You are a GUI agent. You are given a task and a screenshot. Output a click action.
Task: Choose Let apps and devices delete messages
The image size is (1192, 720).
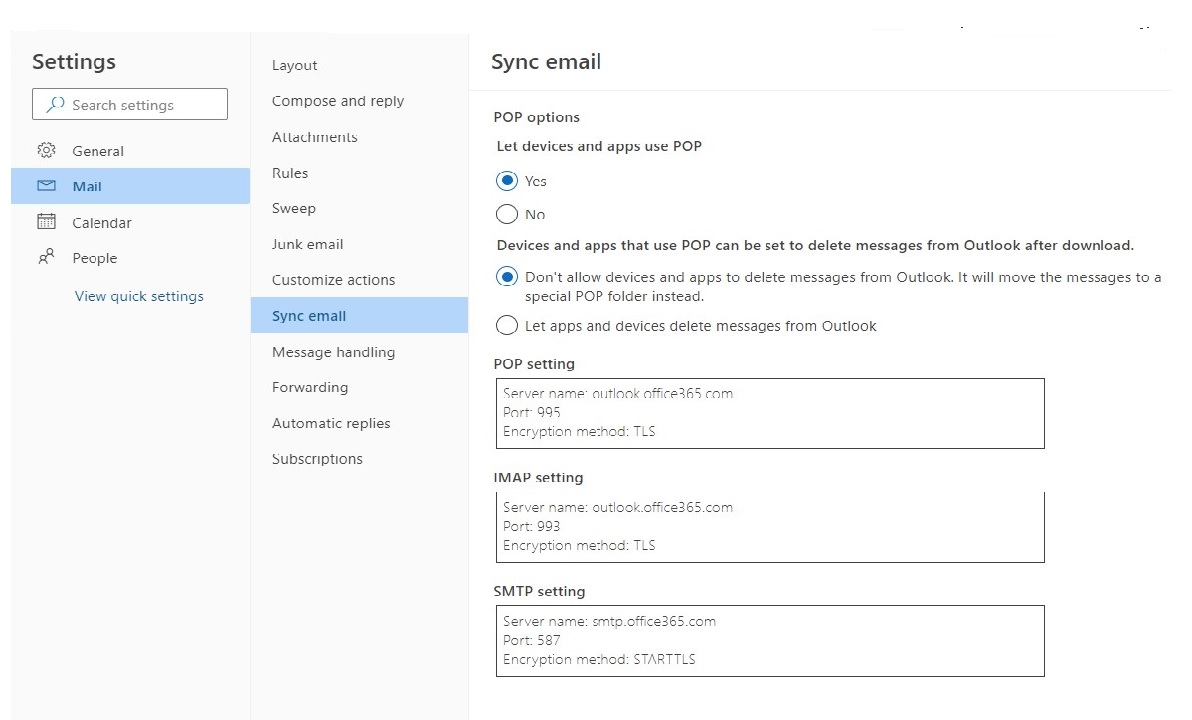(x=506, y=325)
